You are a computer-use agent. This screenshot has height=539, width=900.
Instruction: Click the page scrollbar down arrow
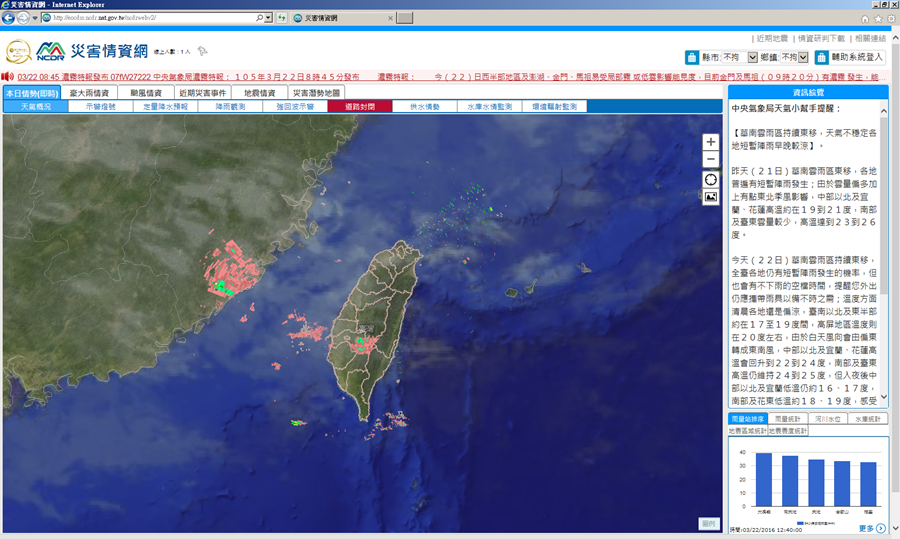click(x=895, y=528)
